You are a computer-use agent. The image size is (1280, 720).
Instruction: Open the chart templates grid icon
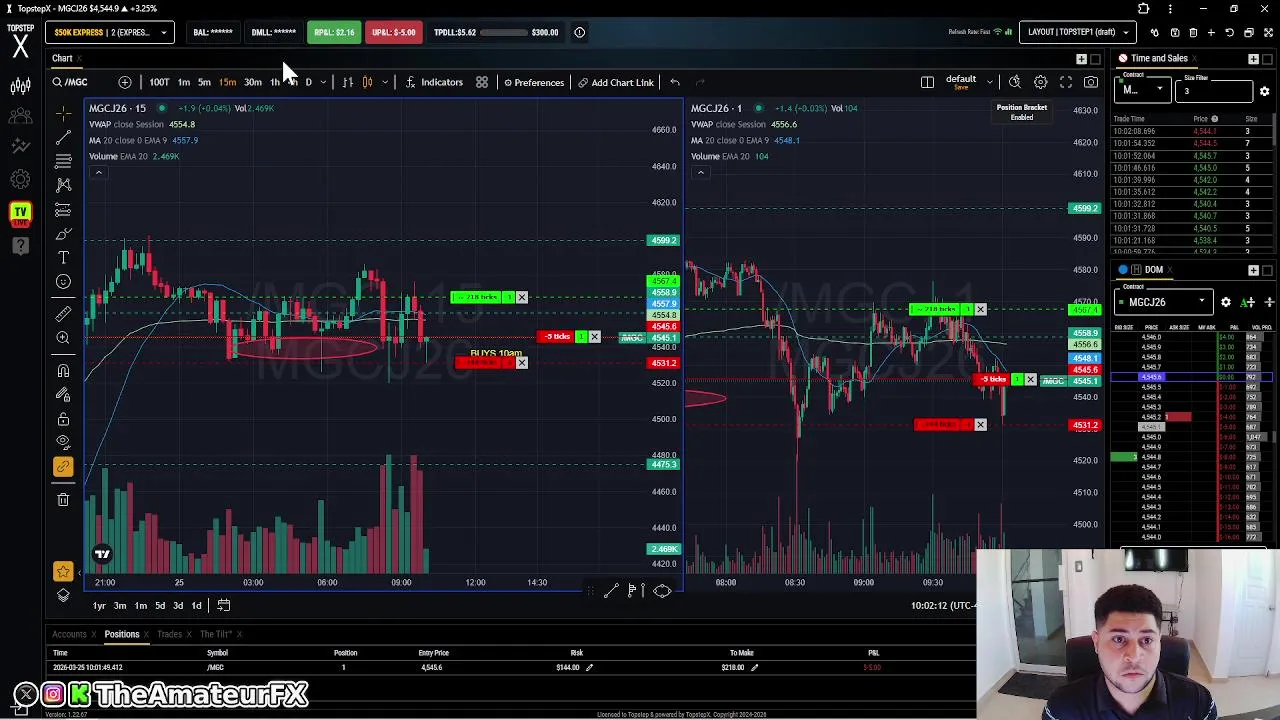[481, 82]
